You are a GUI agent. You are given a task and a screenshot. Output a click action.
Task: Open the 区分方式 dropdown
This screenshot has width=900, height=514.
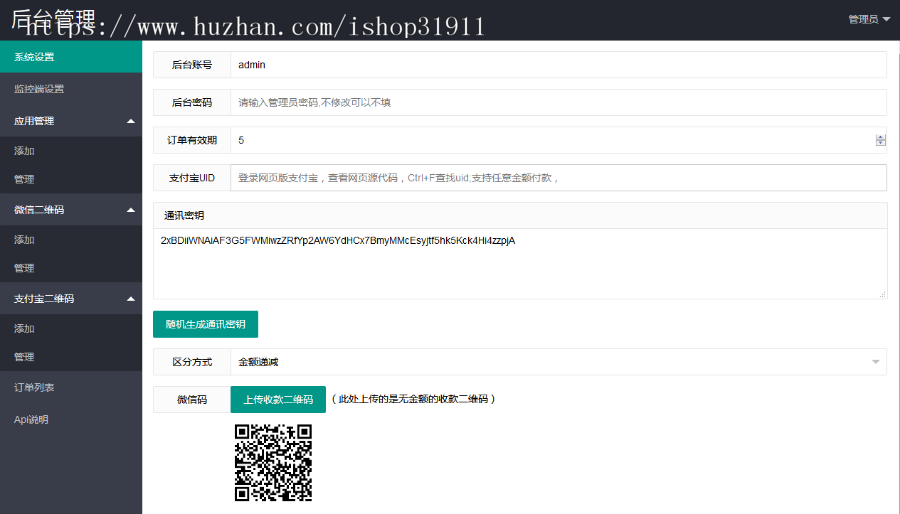(558, 362)
